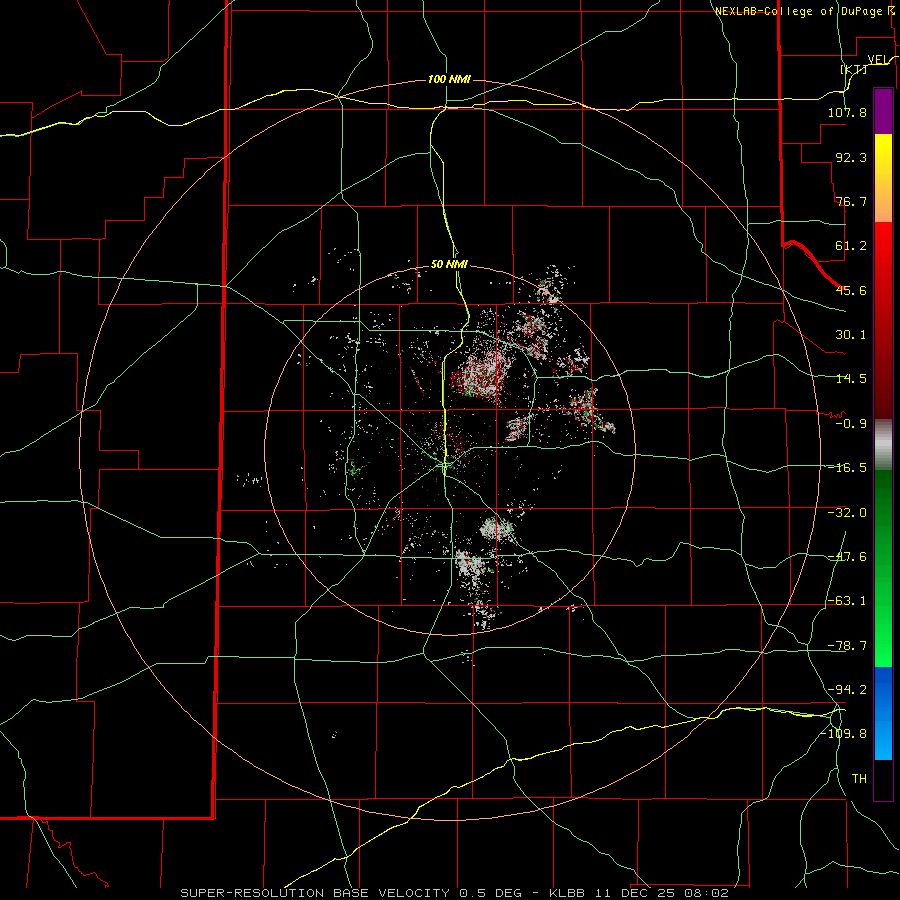Screen dimensions: 900x900
Task: Select the -47.6 velocity scale value
Action: click(847, 557)
